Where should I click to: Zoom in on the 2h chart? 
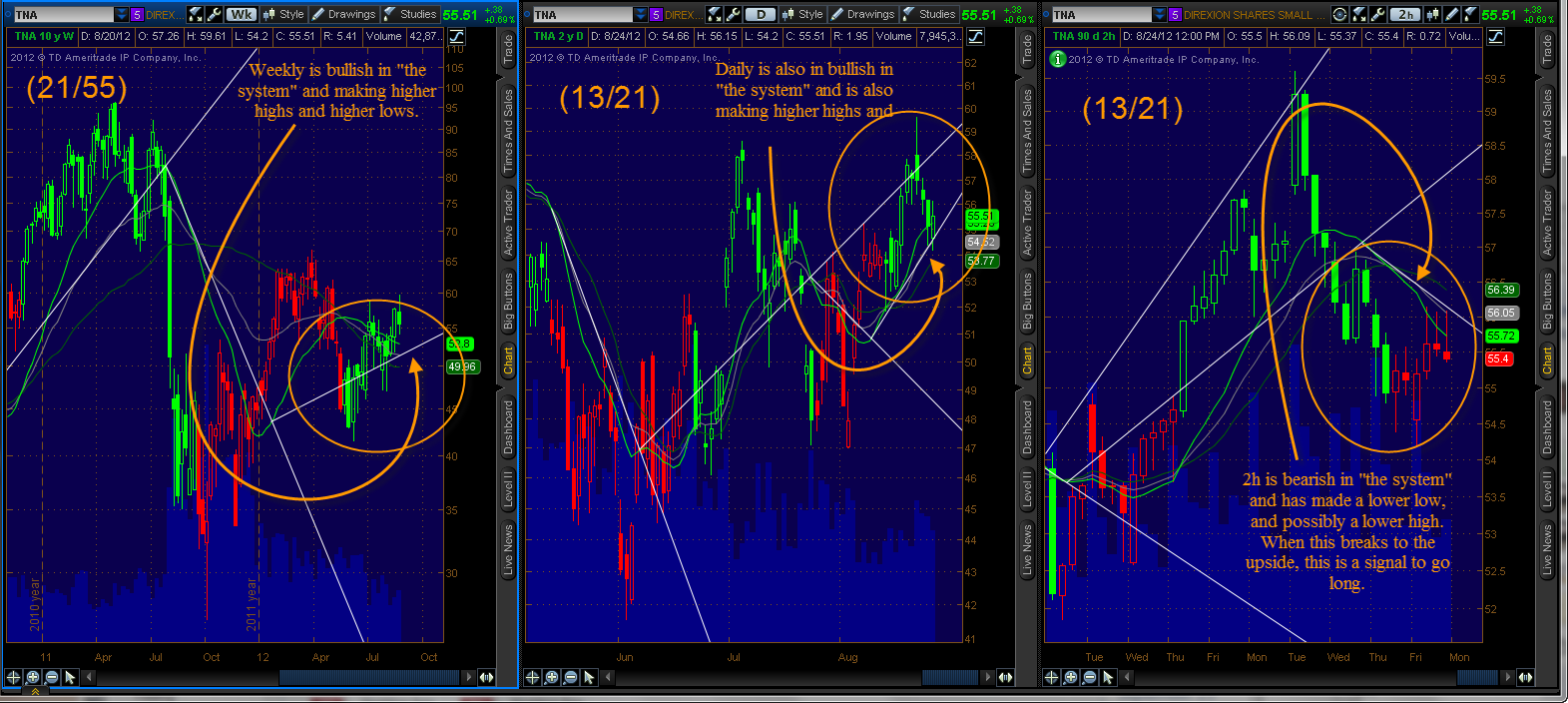coord(1070,677)
